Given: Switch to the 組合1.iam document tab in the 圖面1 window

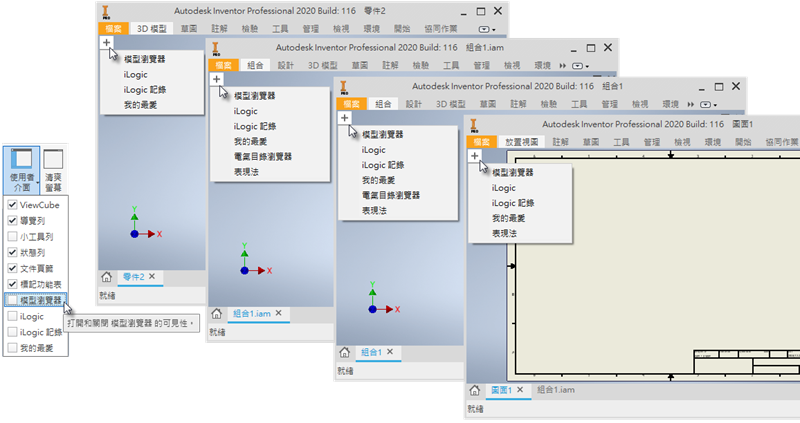Looking at the screenshot, I should pyautogui.click(x=556, y=390).
